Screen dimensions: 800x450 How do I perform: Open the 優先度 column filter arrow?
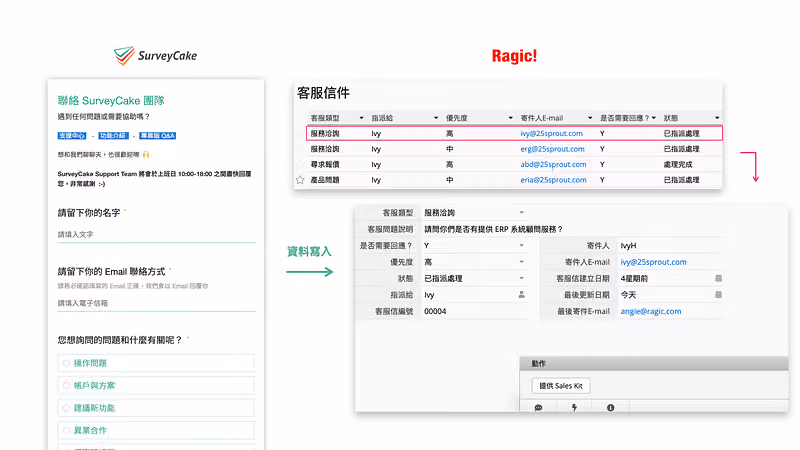[x=510, y=118]
